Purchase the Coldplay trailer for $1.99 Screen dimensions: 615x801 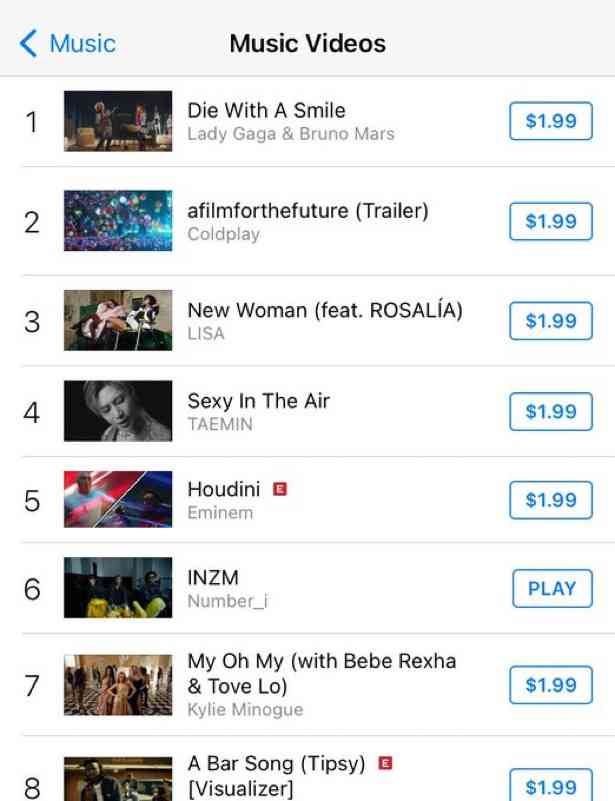click(x=551, y=221)
